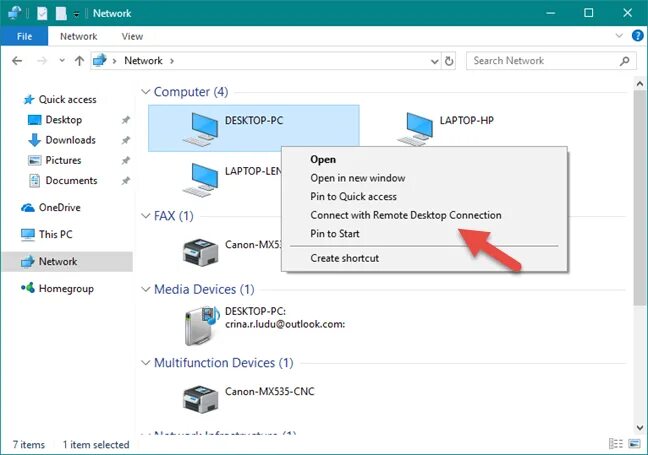Collapse the Computer (4) group
648x455 pixels.
pos(145,92)
